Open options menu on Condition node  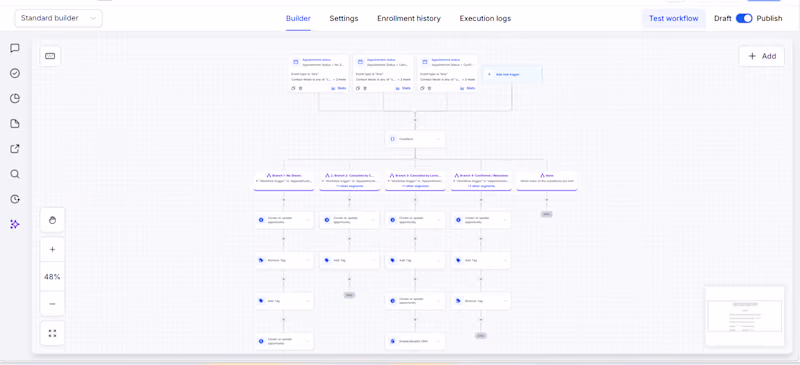tap(439, 139)
